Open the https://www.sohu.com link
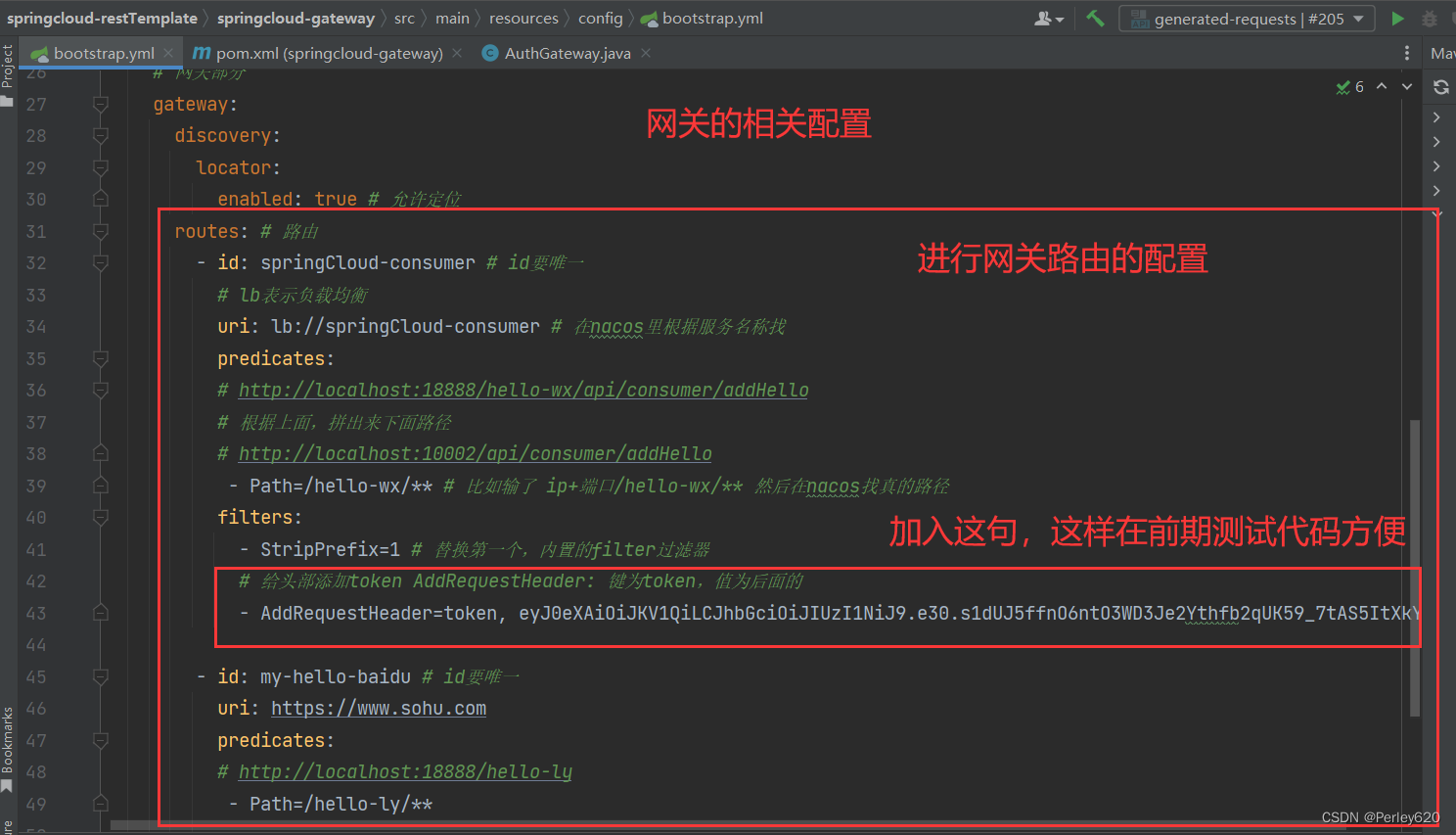1456x835 pixels. click(x=379, y=708)
